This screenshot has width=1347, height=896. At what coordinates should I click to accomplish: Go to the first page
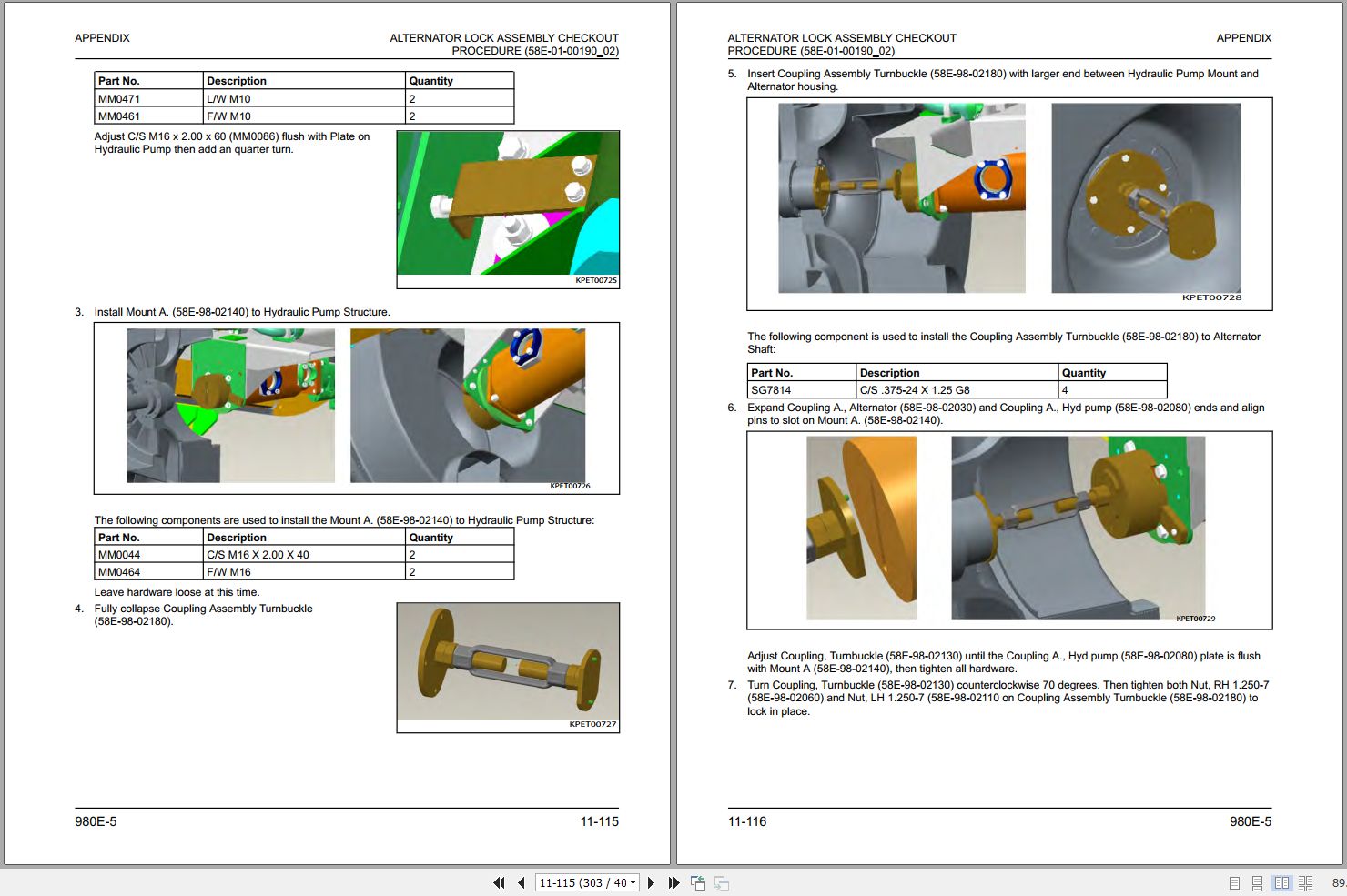pos(499,882)
